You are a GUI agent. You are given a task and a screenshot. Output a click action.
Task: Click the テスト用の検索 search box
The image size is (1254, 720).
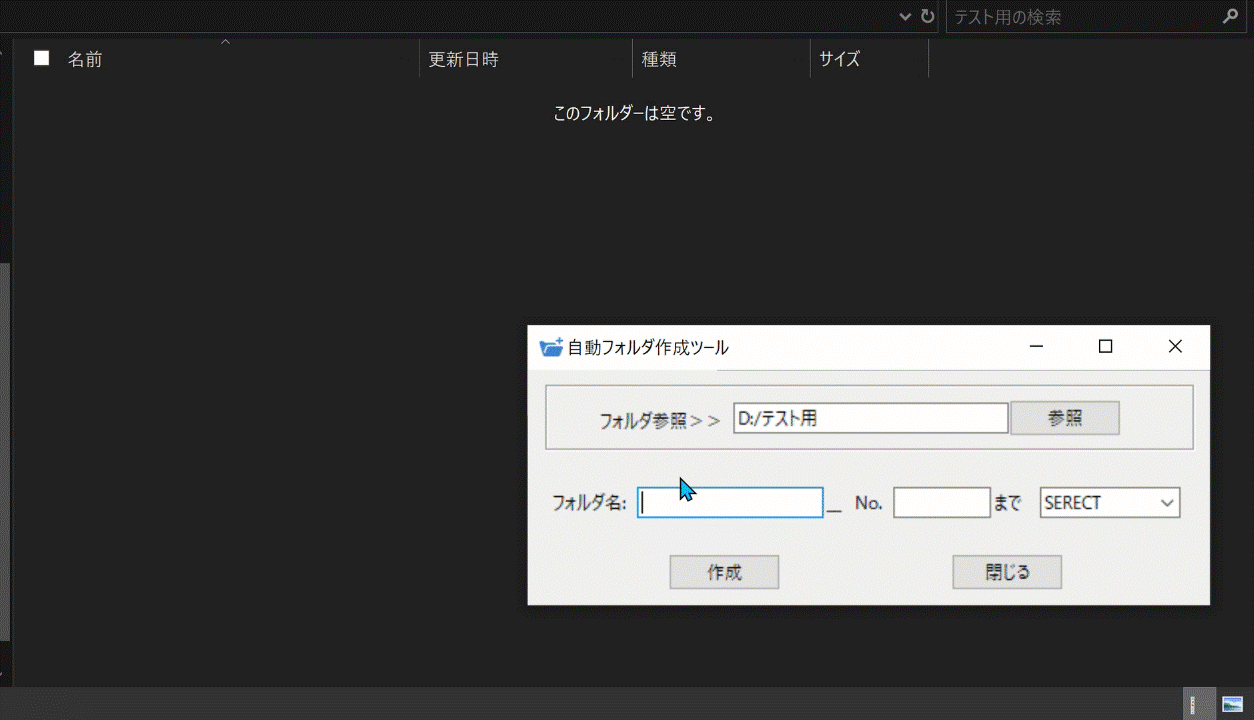(1090, 16)
